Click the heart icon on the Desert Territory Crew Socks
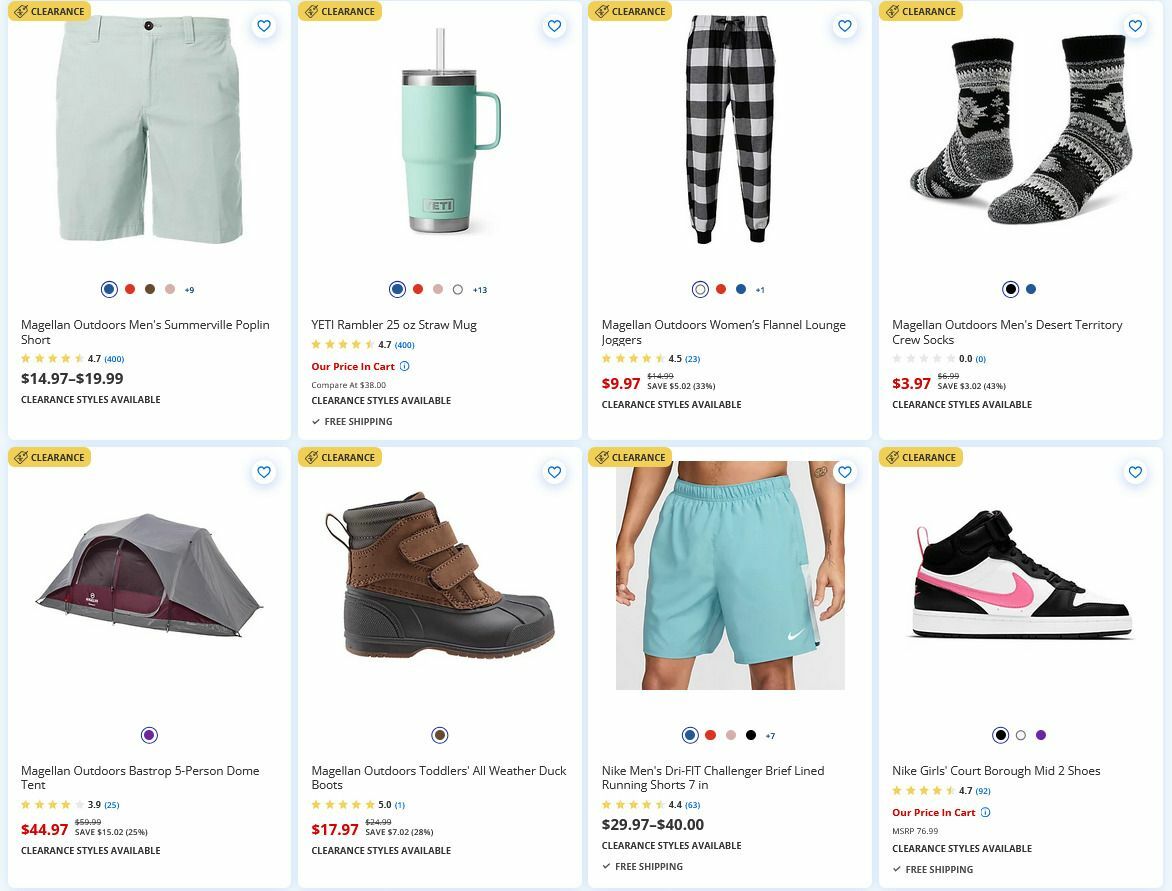Screen dimensions: 1172x891 pyautogui.click(x=1135, y=26)
